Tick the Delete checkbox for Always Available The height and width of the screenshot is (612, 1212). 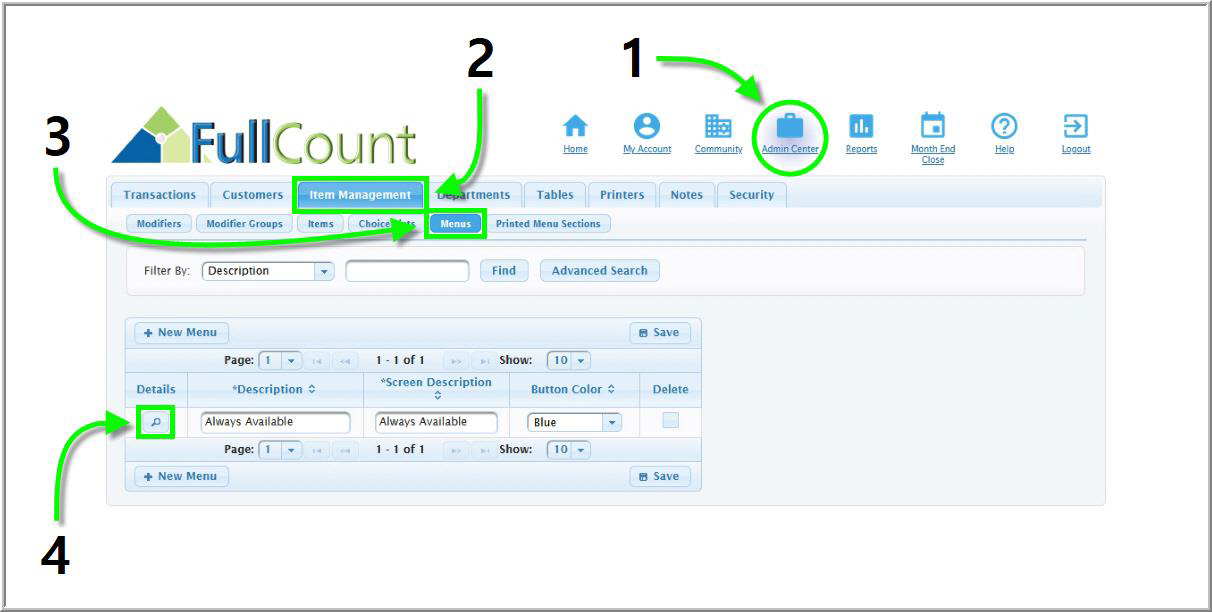click(x=670, y=421)
